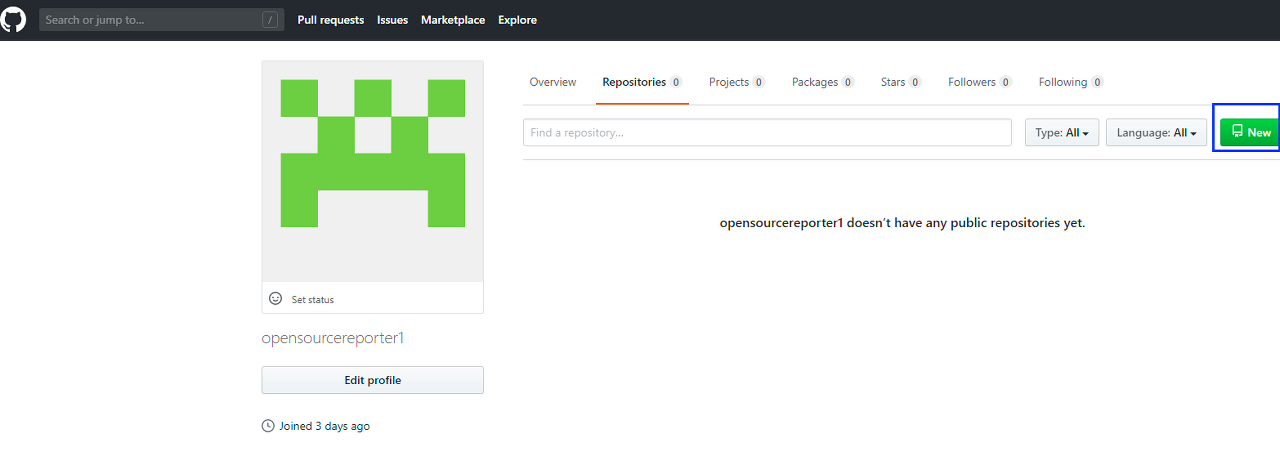Viewport: 1280px width, 465px height.
Task: Click the green profile avatar image
Action: click(372, 171)
